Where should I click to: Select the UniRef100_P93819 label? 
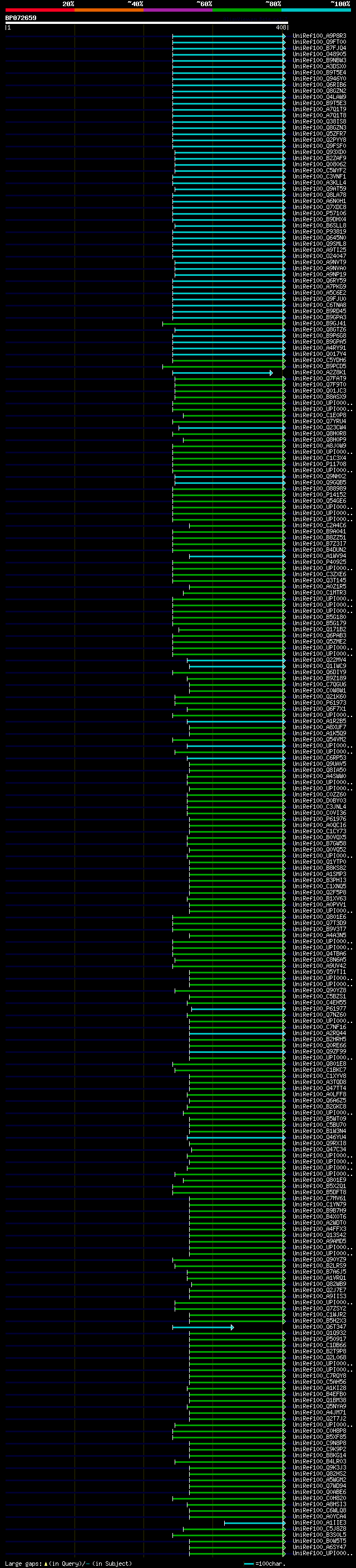(319, 231)
